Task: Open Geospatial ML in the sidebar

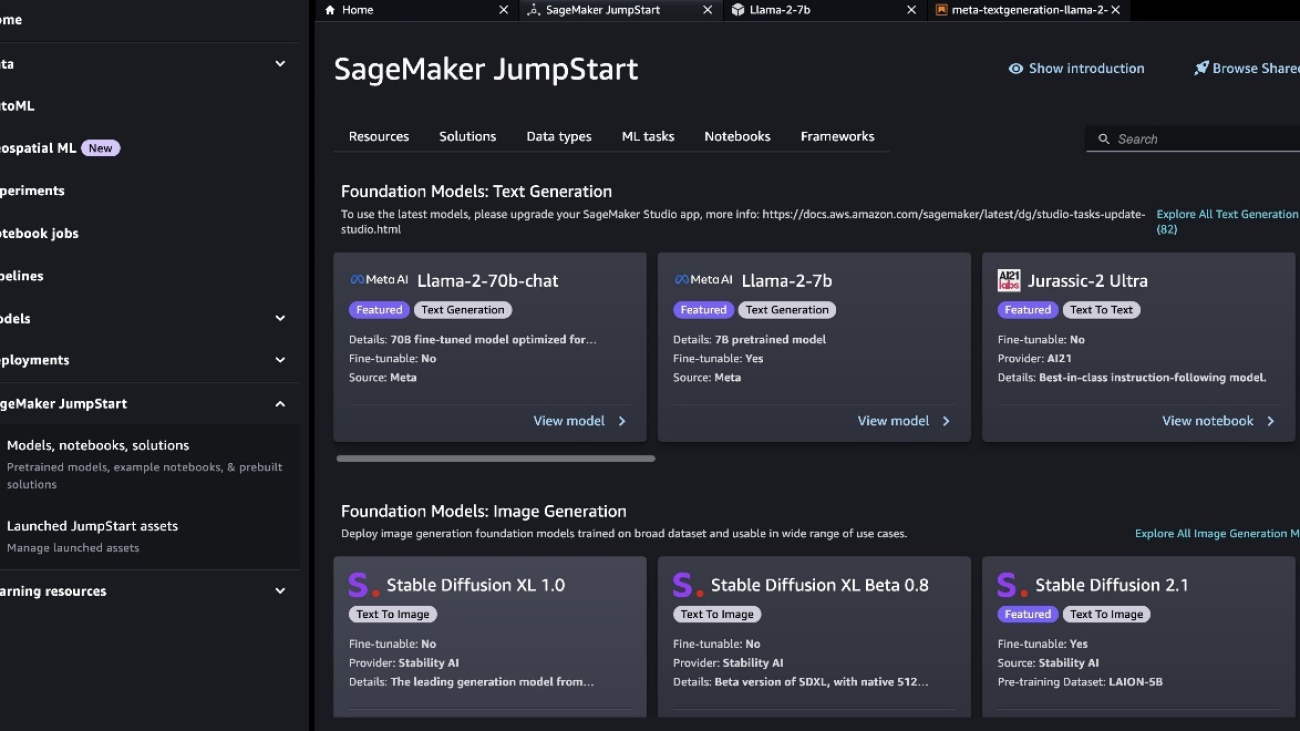Action: pos(38,148)
